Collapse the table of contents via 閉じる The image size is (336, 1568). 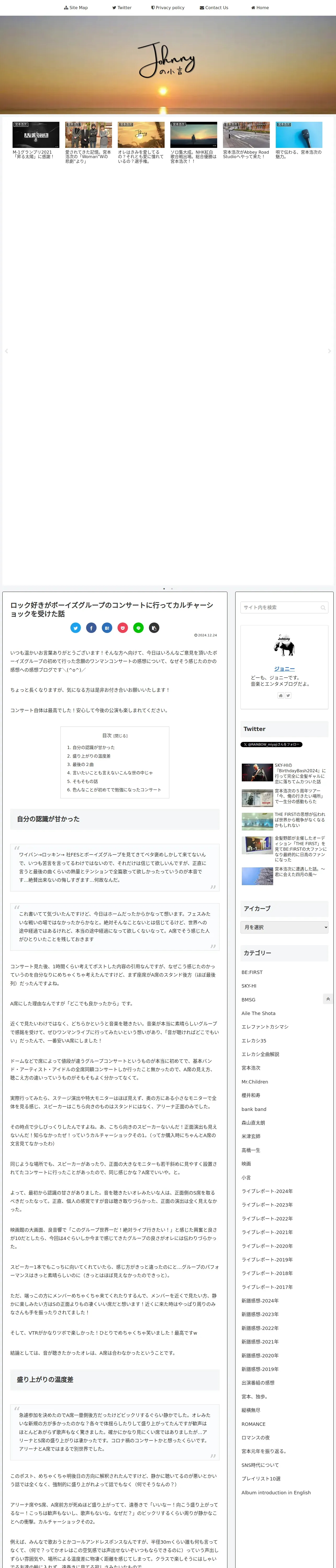120,736
